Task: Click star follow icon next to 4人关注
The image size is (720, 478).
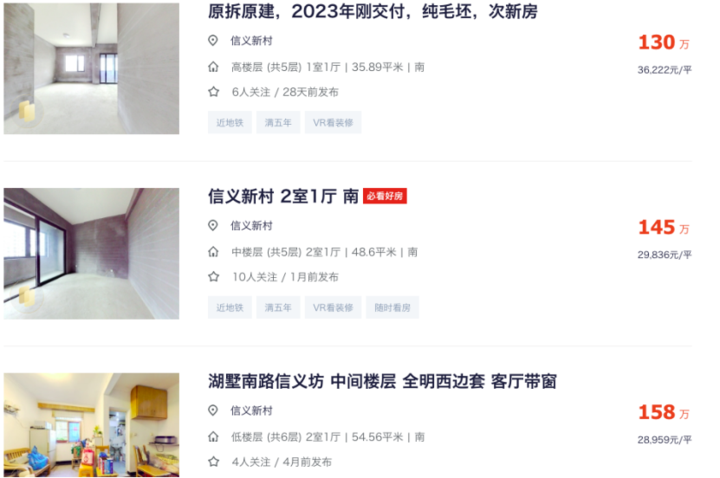Action: coord(213,462)
